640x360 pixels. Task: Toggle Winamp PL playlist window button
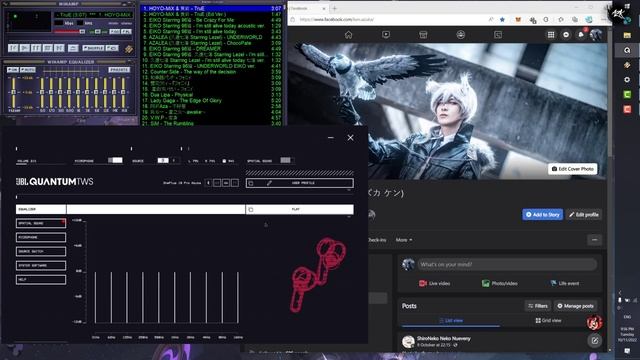(126, 31)
